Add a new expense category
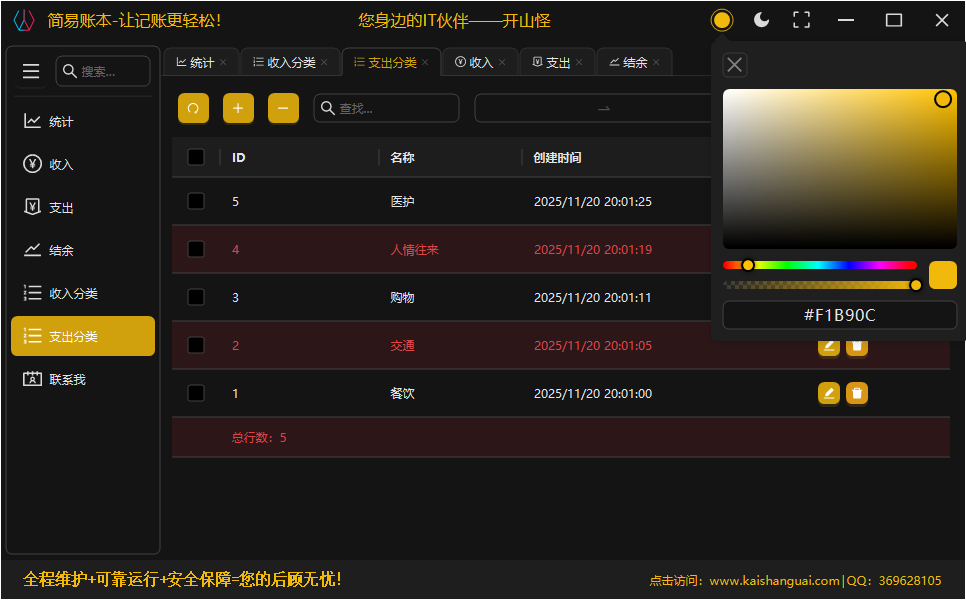966x600 pixels. pos(238,108)
